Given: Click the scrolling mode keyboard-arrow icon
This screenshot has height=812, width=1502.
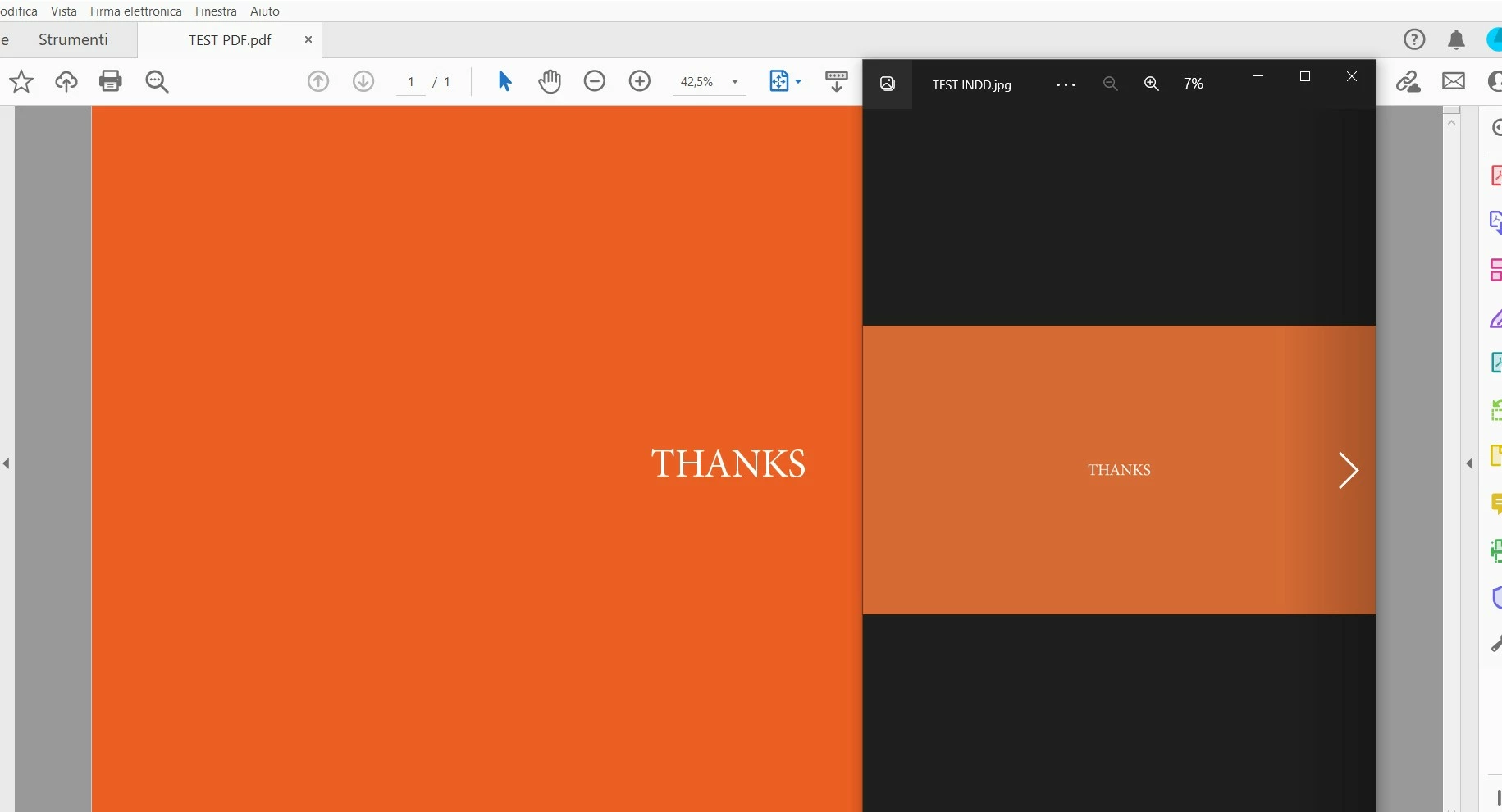Looking at the screenshot, I should coord(837,81).
